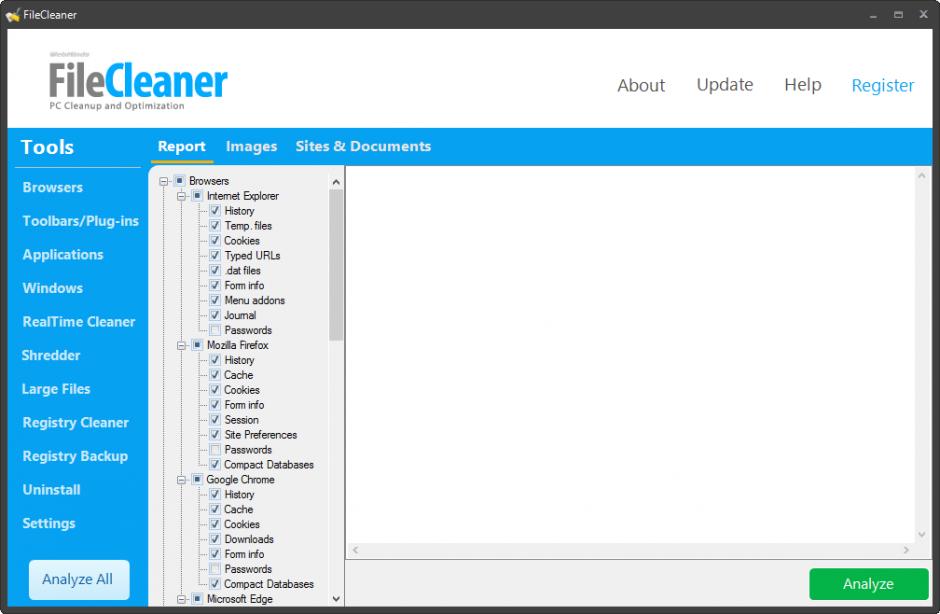Uncheck Menu addons checkbox
The image size is (940, 614).
click(x=215, y=300)
